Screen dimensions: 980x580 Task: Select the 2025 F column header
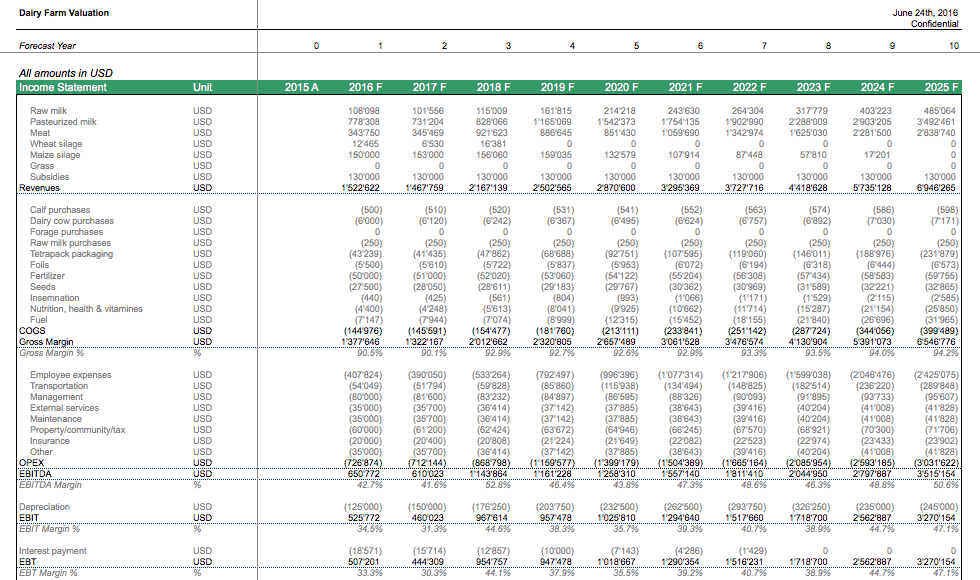(941, 88)
